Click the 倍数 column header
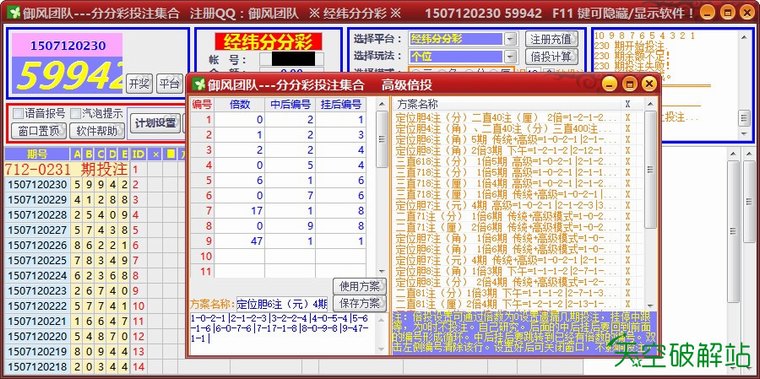Screen dimensions: 760x379 239,104
